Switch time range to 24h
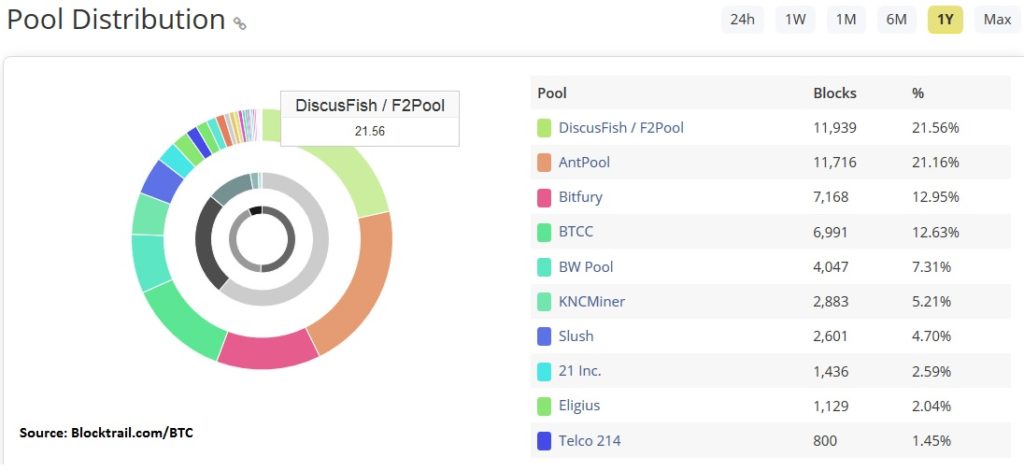Screen dimensions: 1024x471 (x=743, y=20)
